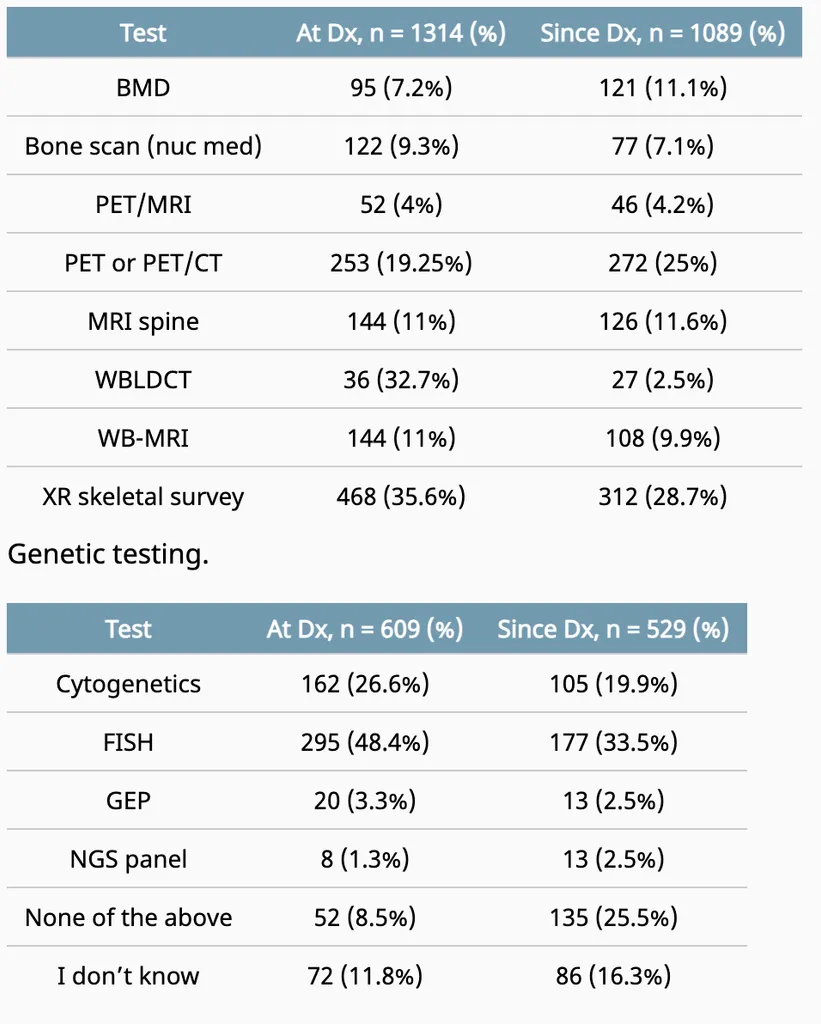The image size is (821, 1024).
Task: Click the BMD row label
Action: [143, 88]
